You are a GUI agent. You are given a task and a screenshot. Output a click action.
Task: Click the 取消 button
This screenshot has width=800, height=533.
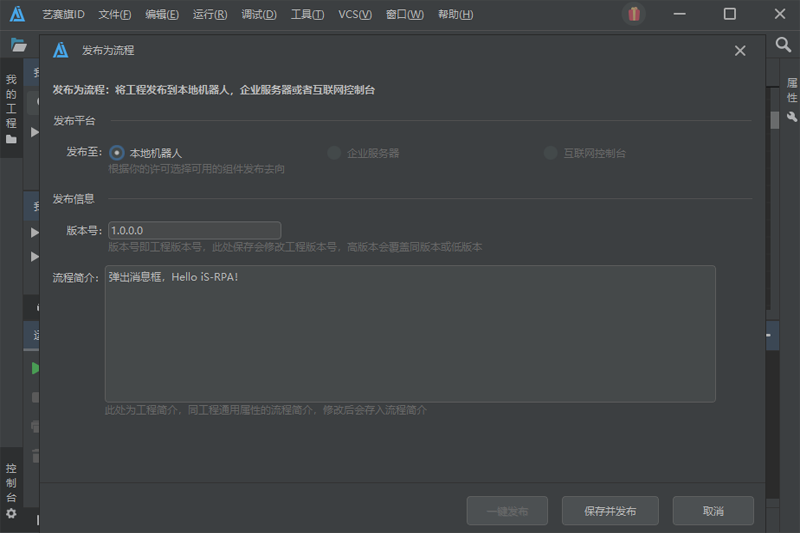click(x=713, y=511)
